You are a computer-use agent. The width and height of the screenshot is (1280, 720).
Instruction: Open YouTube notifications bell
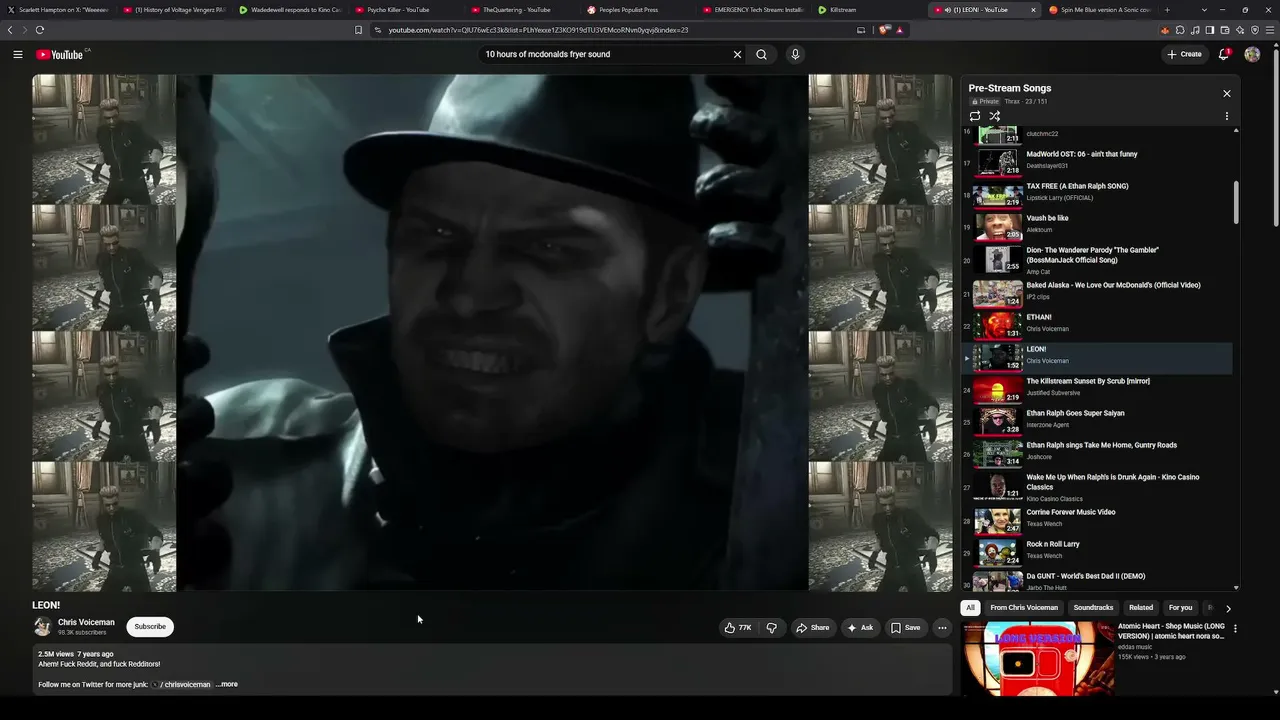point(1224,54)
